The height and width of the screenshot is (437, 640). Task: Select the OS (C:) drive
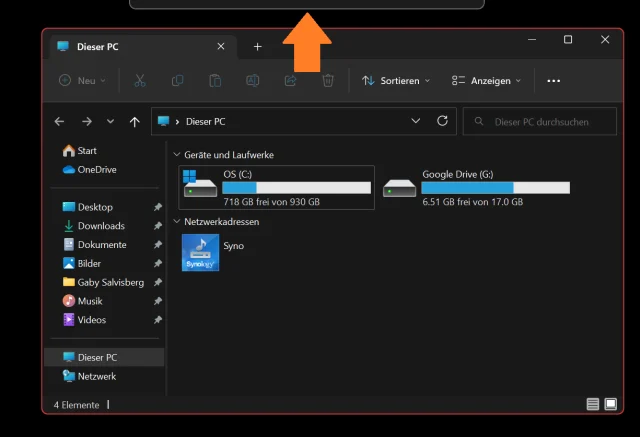click(x=276, y=187)
